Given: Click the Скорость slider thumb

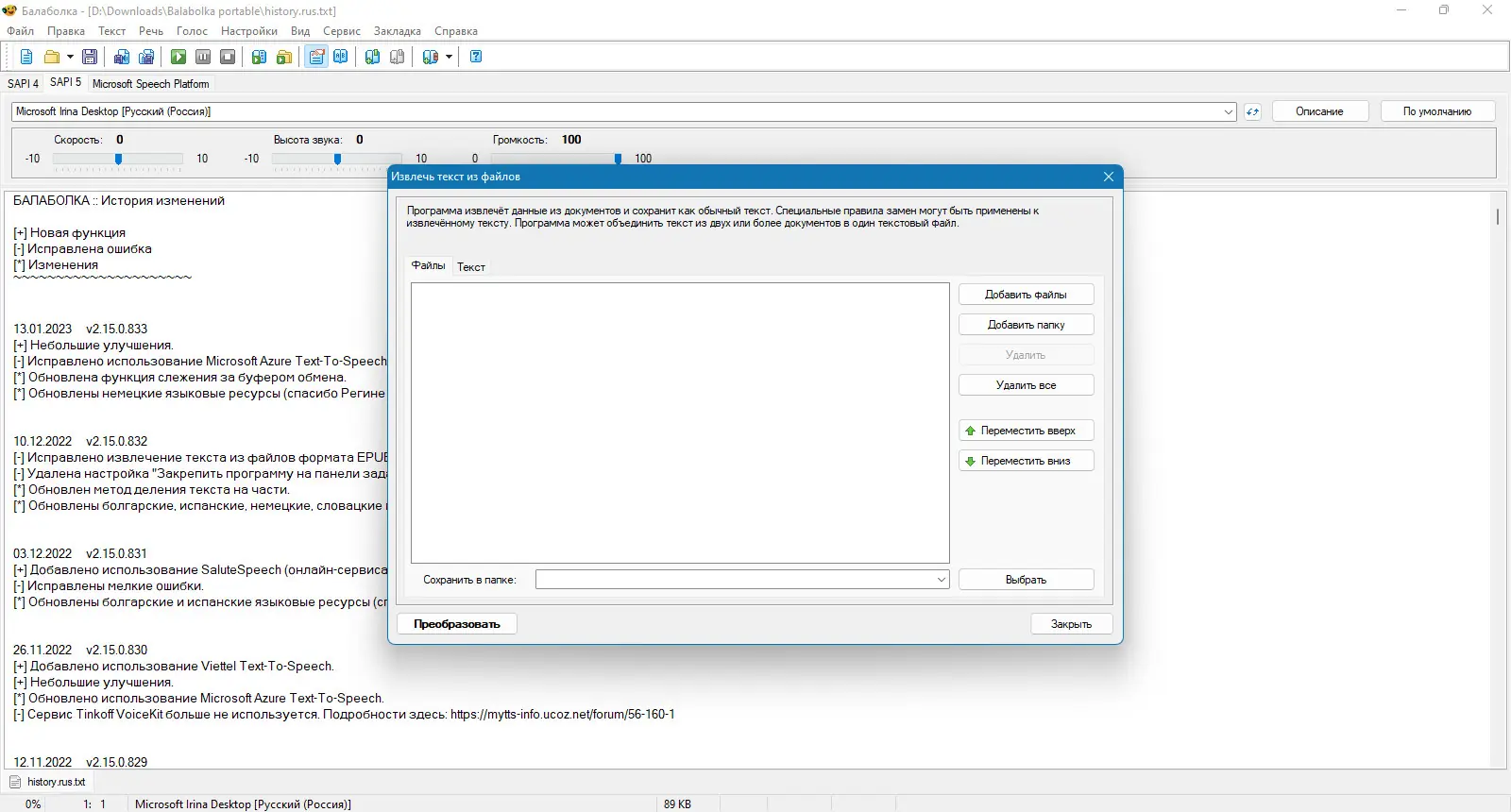Looking at the screenshot, I should [x=118, y=159].
